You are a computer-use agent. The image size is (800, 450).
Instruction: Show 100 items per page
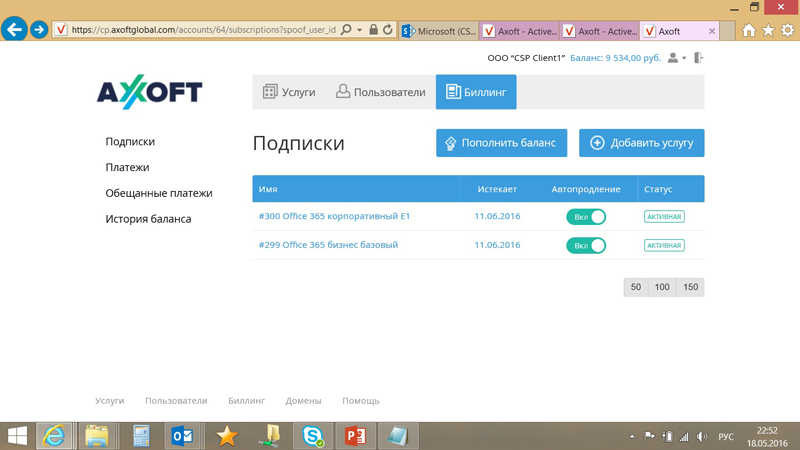(x=662, y=287)
